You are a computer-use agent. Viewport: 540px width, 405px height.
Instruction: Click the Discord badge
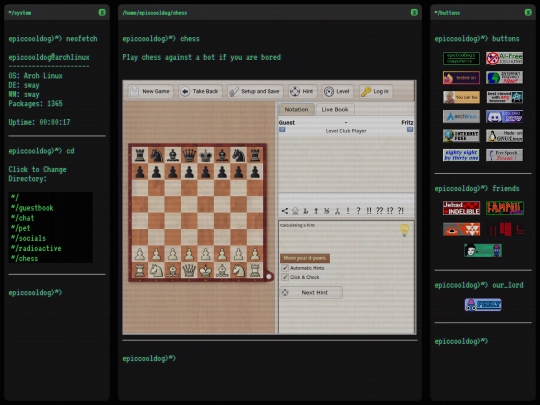click(505, 116)
